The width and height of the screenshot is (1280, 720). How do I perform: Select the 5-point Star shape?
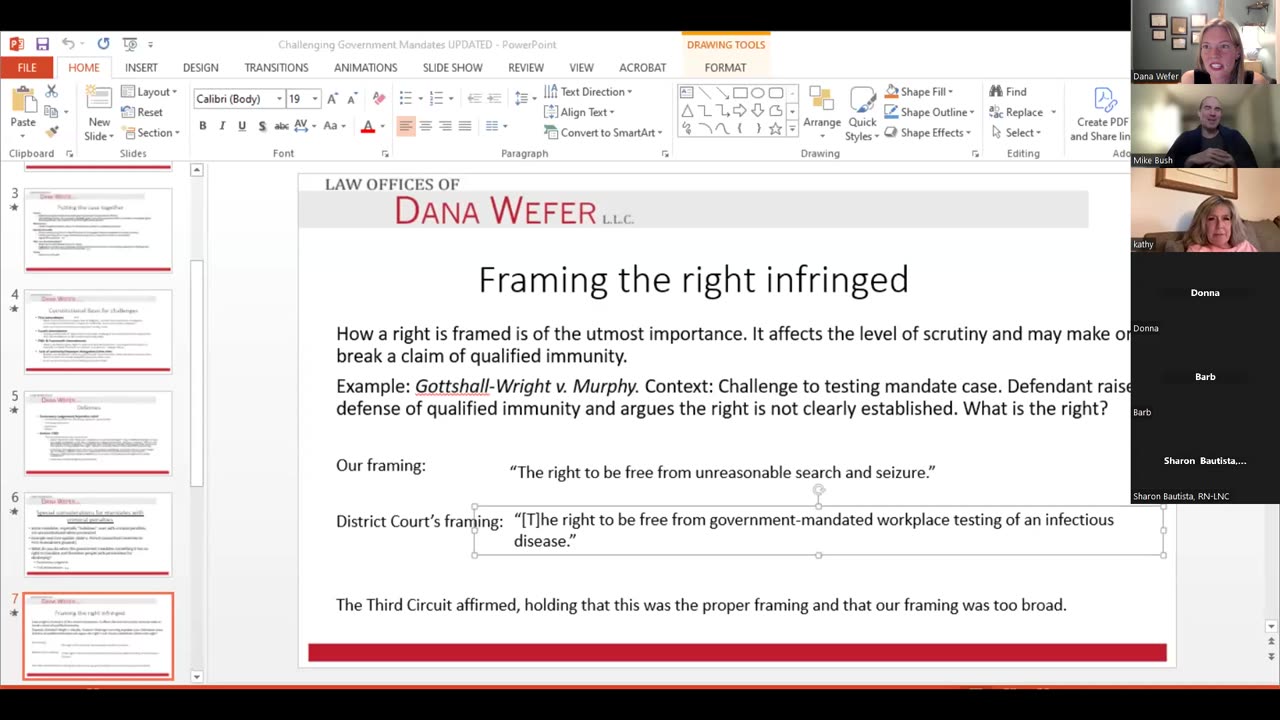(775, 129)
